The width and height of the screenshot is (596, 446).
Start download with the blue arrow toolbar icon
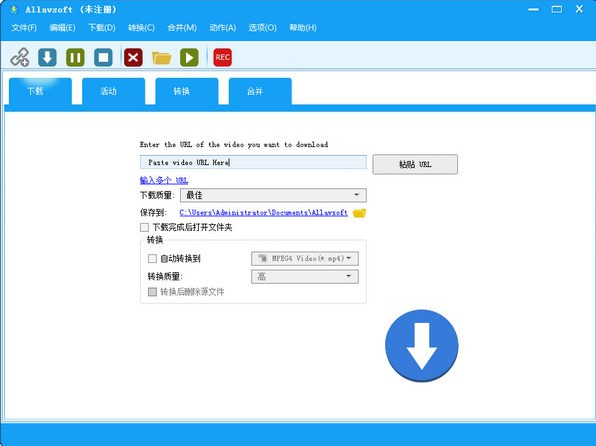tap(48, 57)
